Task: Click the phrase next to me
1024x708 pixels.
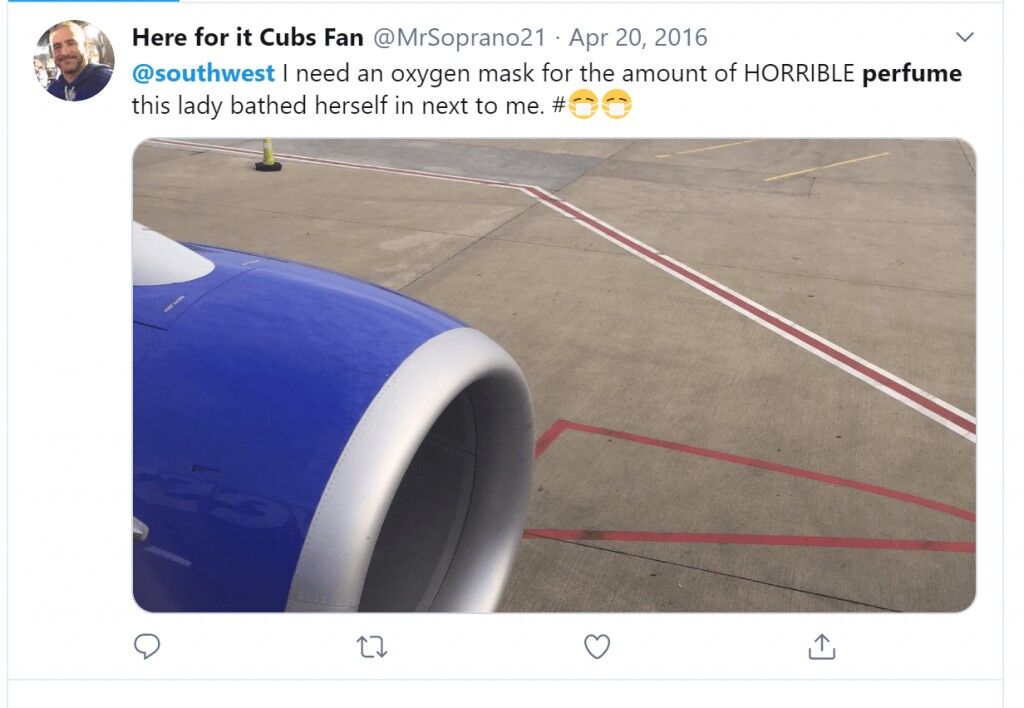Action: [483, 106]
